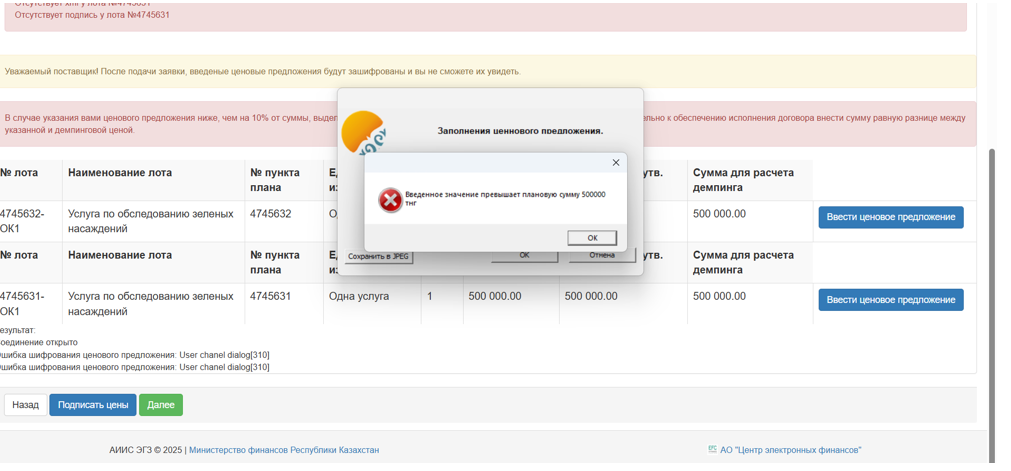This screenshot has height=471, width=1011.
Task: Open the Министерство финансов Республики Казахстан link
Action: 284,450
